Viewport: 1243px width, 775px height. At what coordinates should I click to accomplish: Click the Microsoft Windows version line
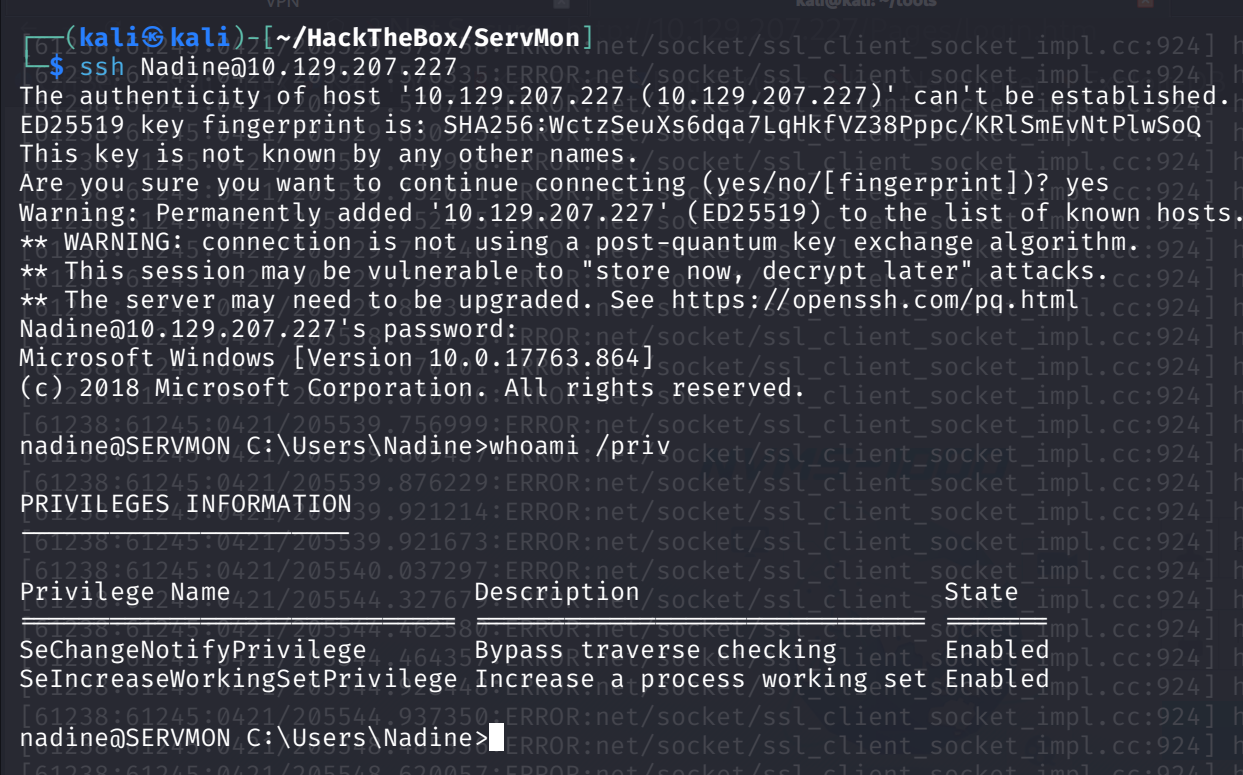[x=337, y=358]
